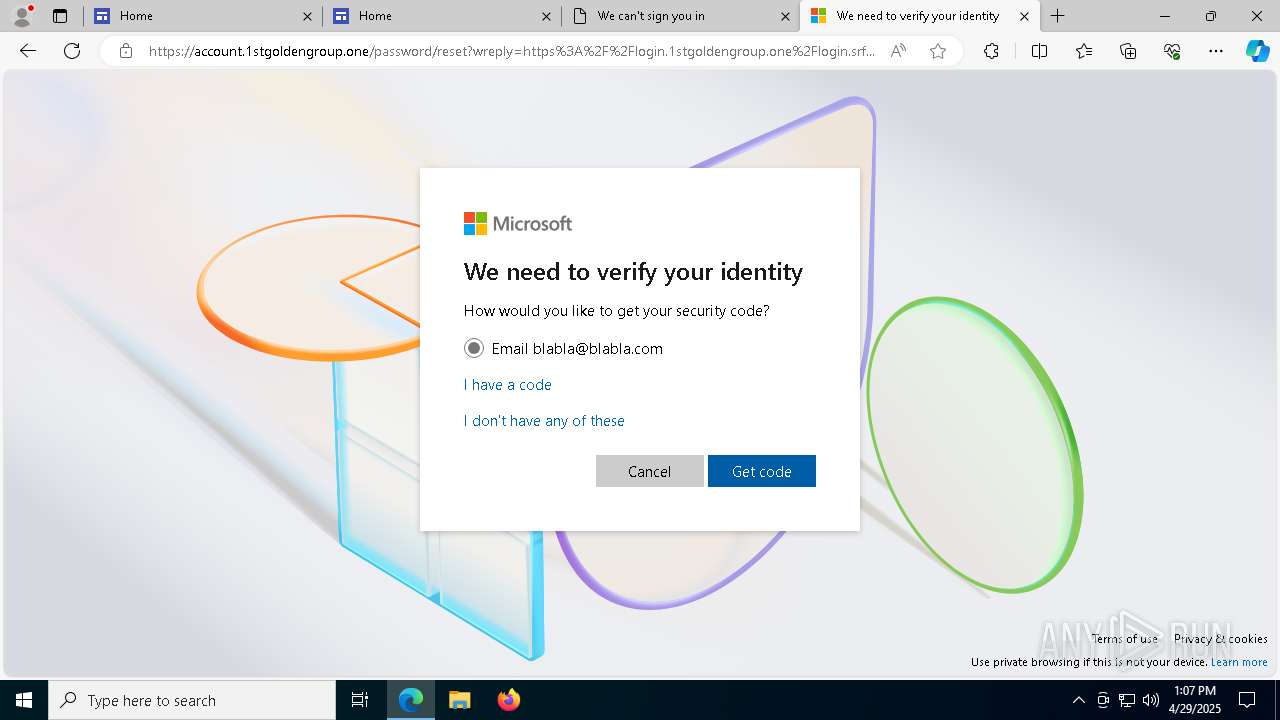Reload the page with the refresh icon
Screen dimensions: 1280x720
click(x=72, y=51)
